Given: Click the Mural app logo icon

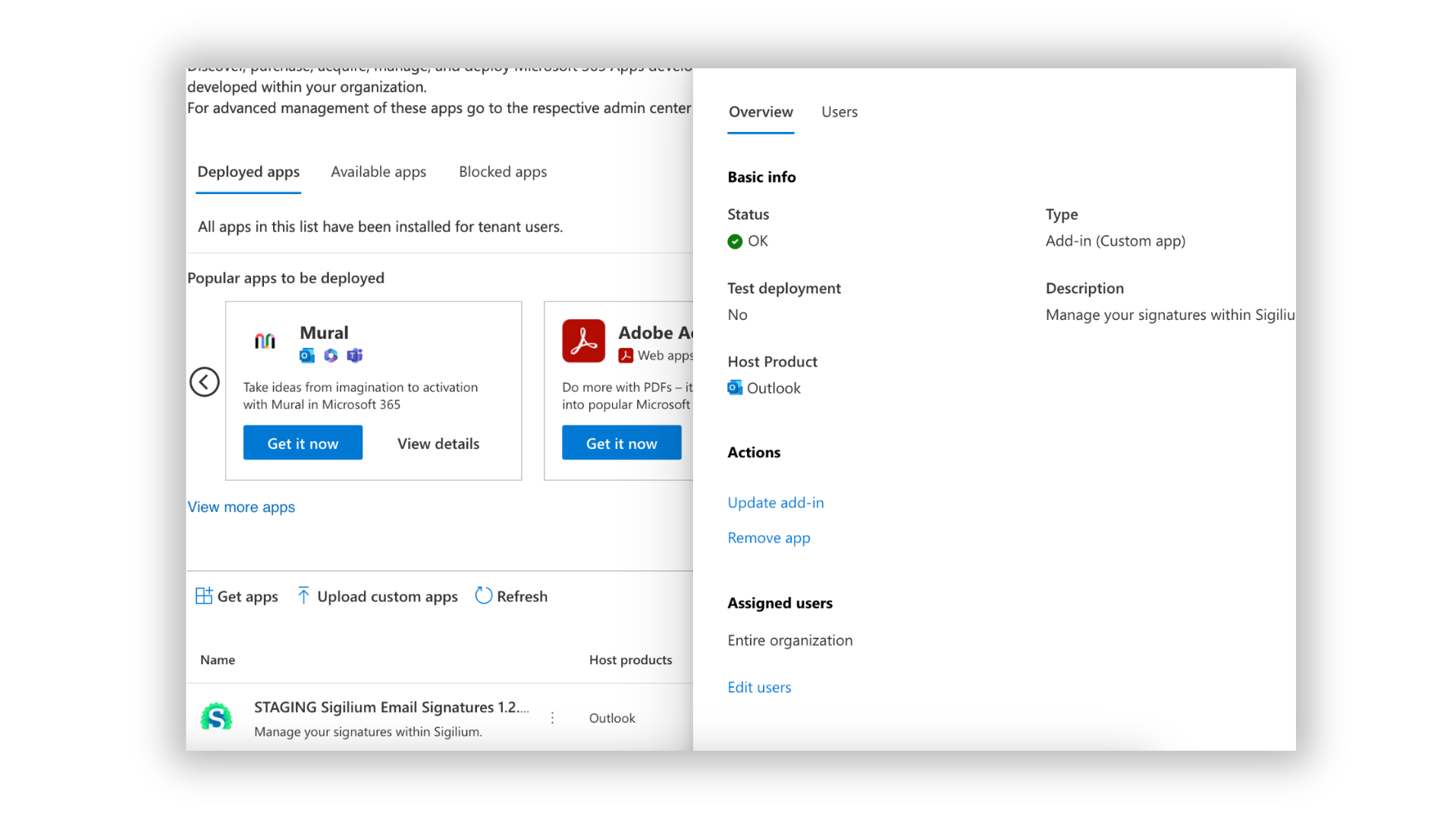Looking at the screenshot, I should (265, 341).
